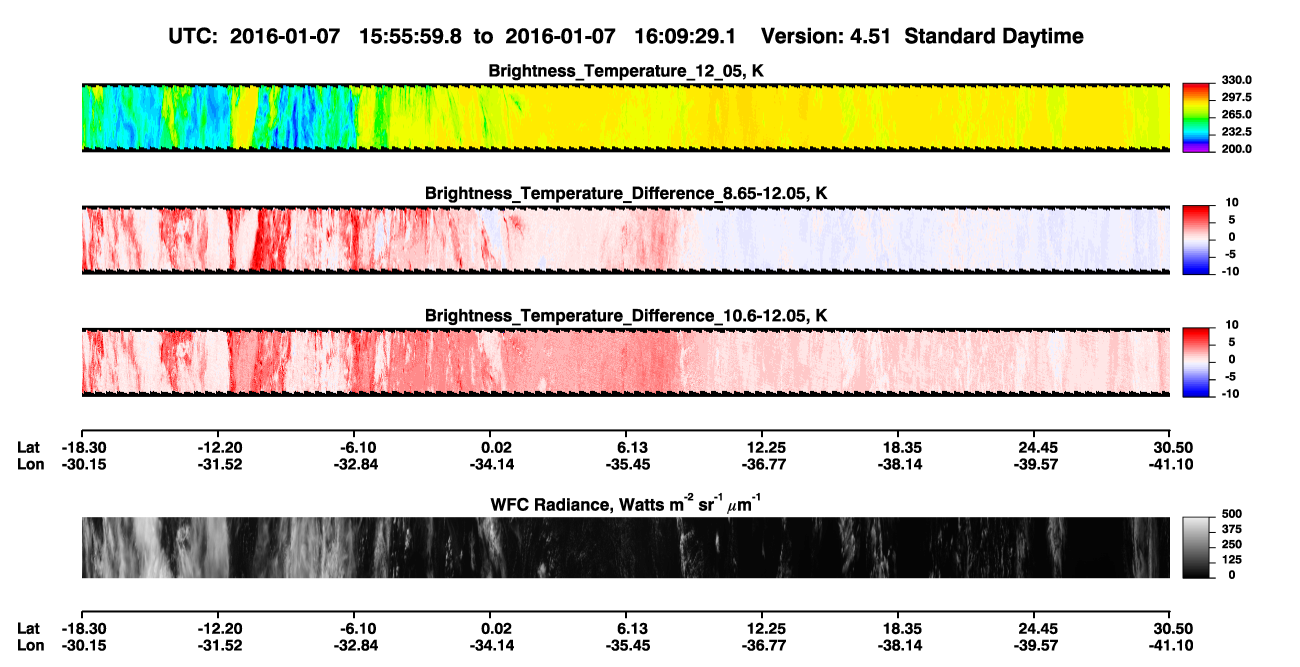The height and width of the screenshot is (667, 1300).
Task: Click the 10.6-12.05 temperature difference image strip
Action: (625, 362)
